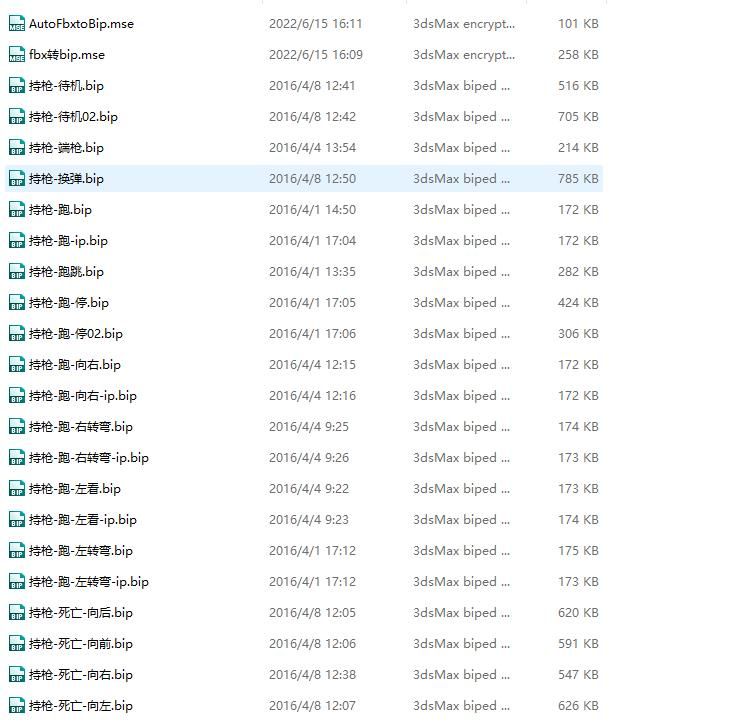The width and height of the screenshot is (752, 725).
Task: Click the BIP icon of 持枪-端枪.bip
Action: [x=16, y=148]
